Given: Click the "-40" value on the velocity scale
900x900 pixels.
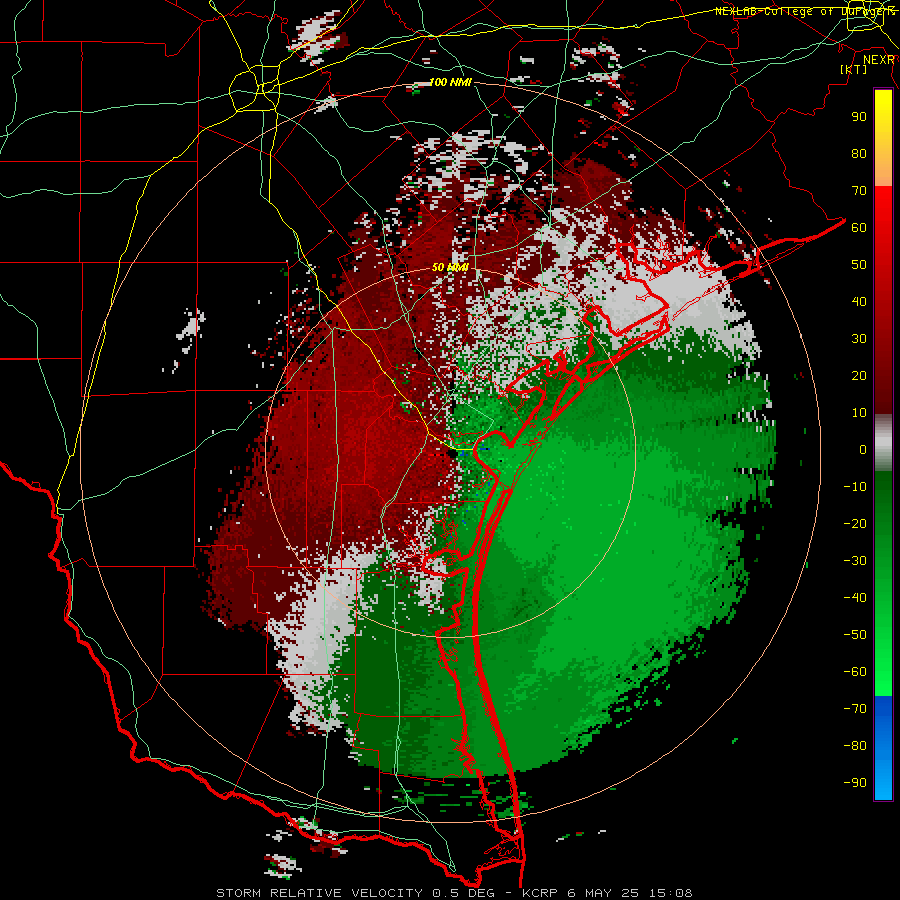Looking at the screenshot, I should [855, 598].
